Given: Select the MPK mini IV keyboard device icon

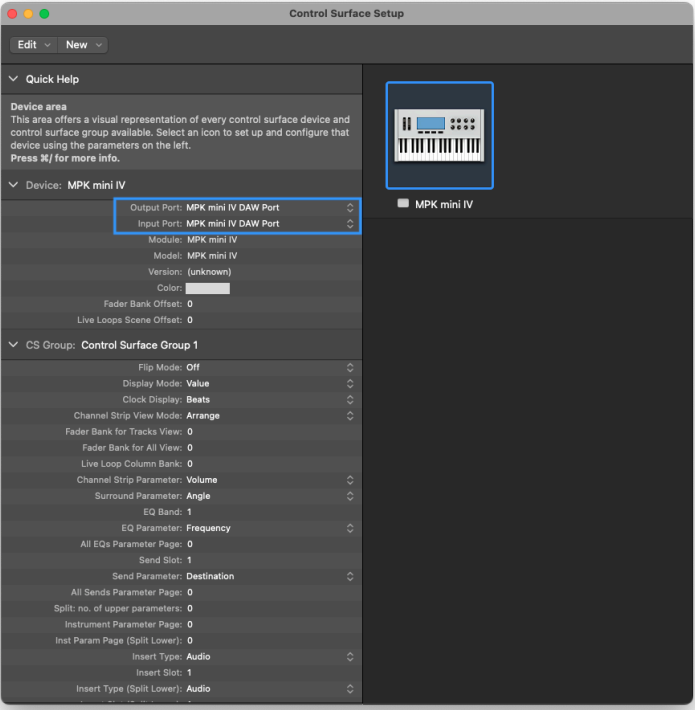Looking at the screenshot, I should [439, 135].
